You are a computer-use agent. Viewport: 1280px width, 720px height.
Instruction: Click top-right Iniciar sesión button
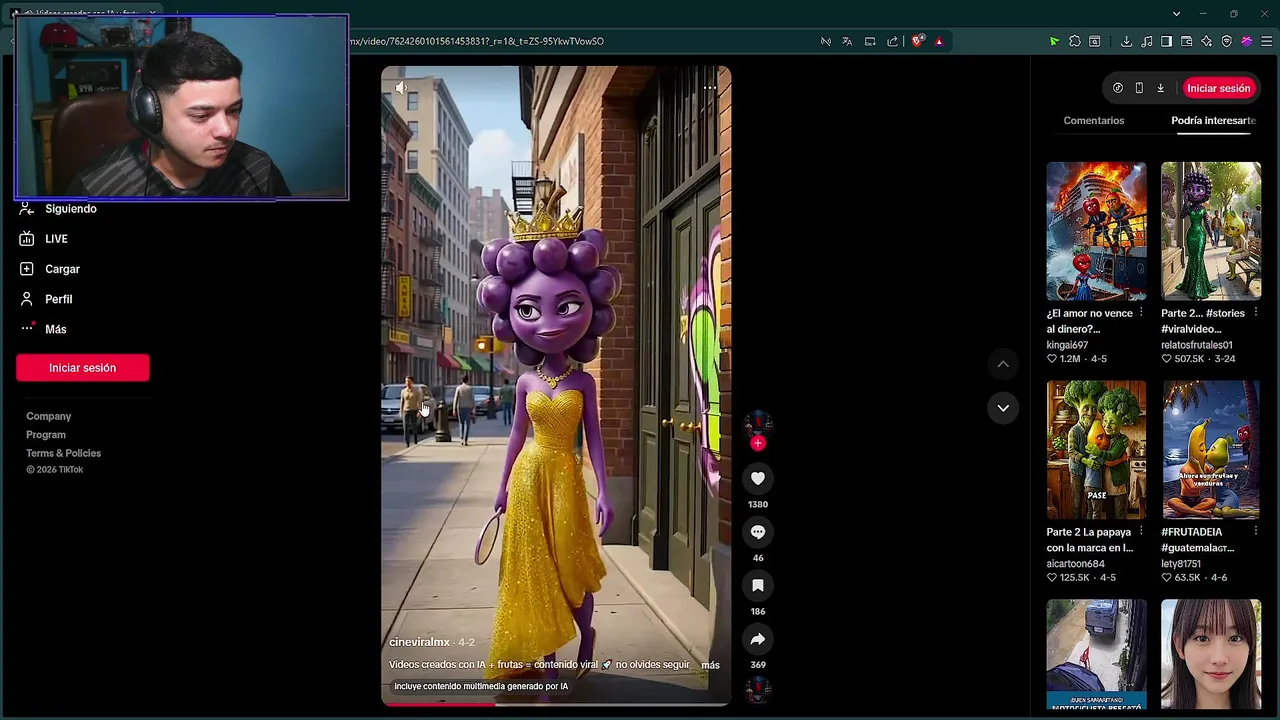(1218, 88)
